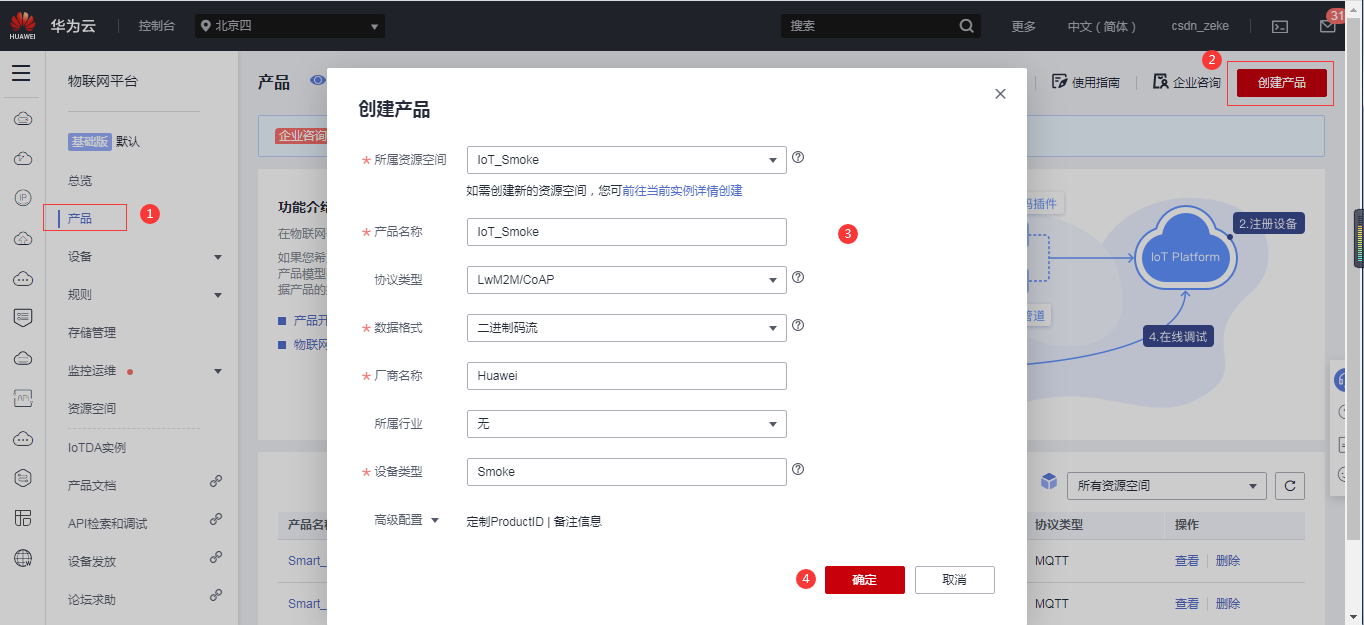Open 使用指南 link
The width and height of the screenshot is (1364, 625).
1086,82
